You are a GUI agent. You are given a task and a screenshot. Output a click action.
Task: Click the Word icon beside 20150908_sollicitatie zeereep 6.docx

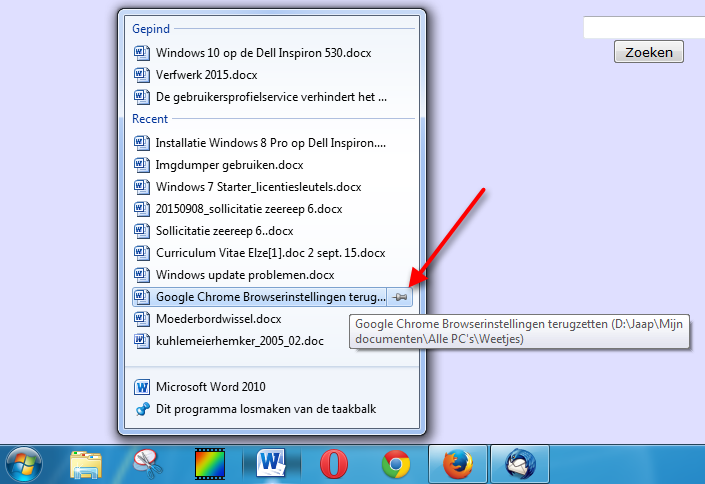142,209
